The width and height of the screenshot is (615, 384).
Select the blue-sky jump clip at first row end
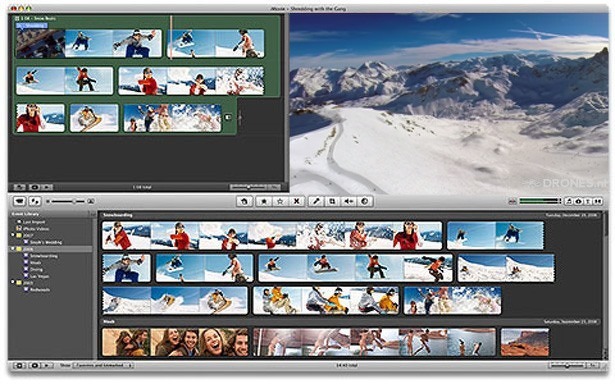(x=495, y=236)
